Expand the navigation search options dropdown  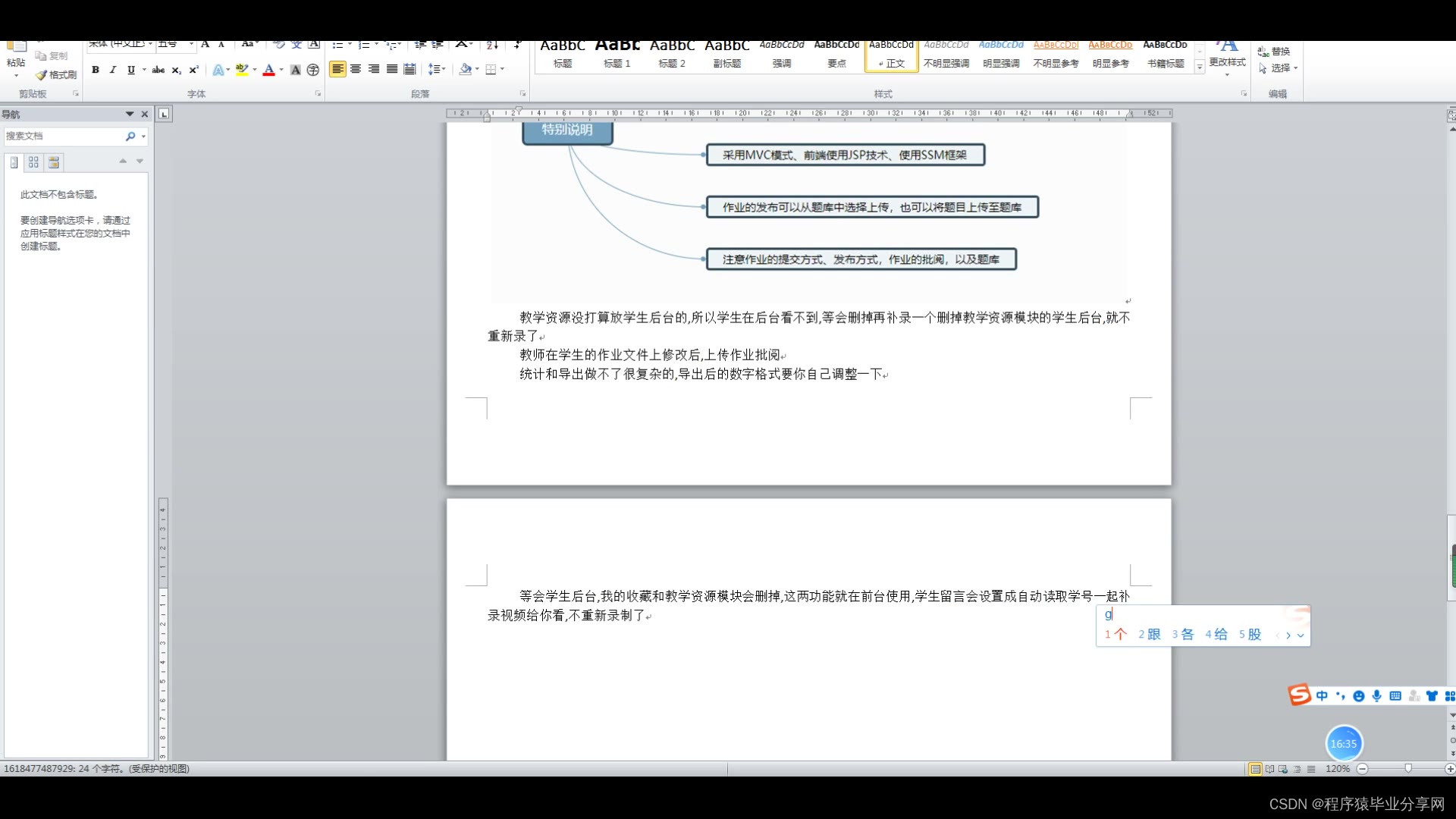tap(143, 136)
